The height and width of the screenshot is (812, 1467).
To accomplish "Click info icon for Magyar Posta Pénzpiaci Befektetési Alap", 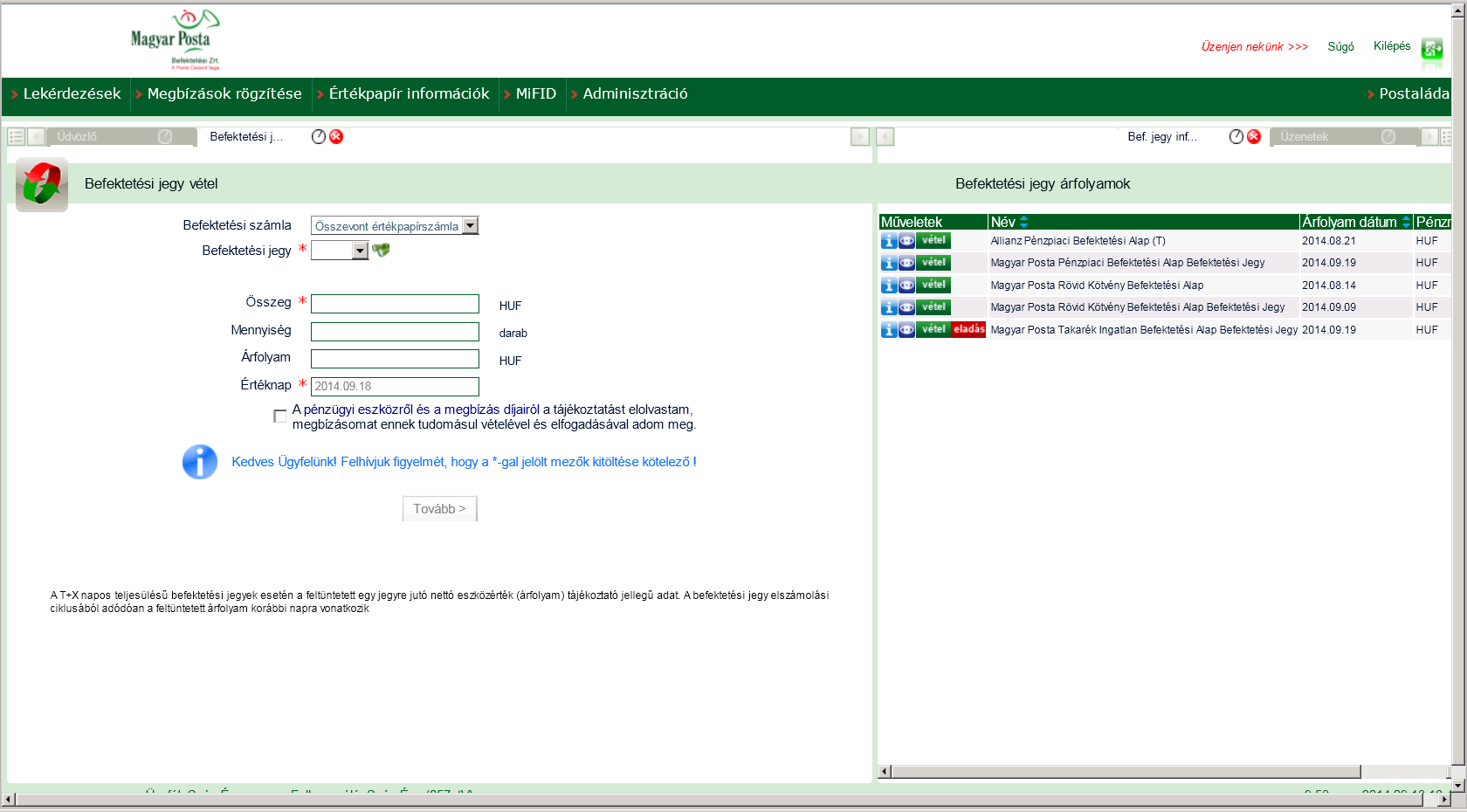I will pos(889,263).
